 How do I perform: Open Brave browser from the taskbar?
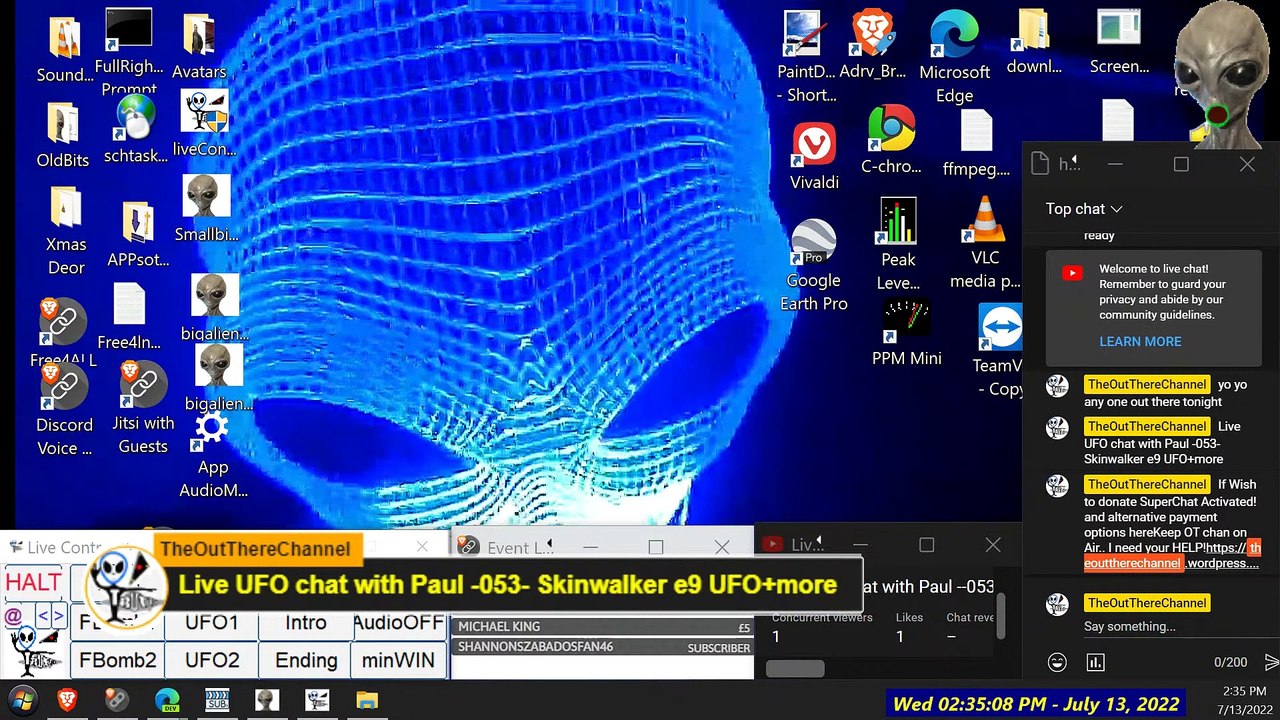click(x=67, y=700)
